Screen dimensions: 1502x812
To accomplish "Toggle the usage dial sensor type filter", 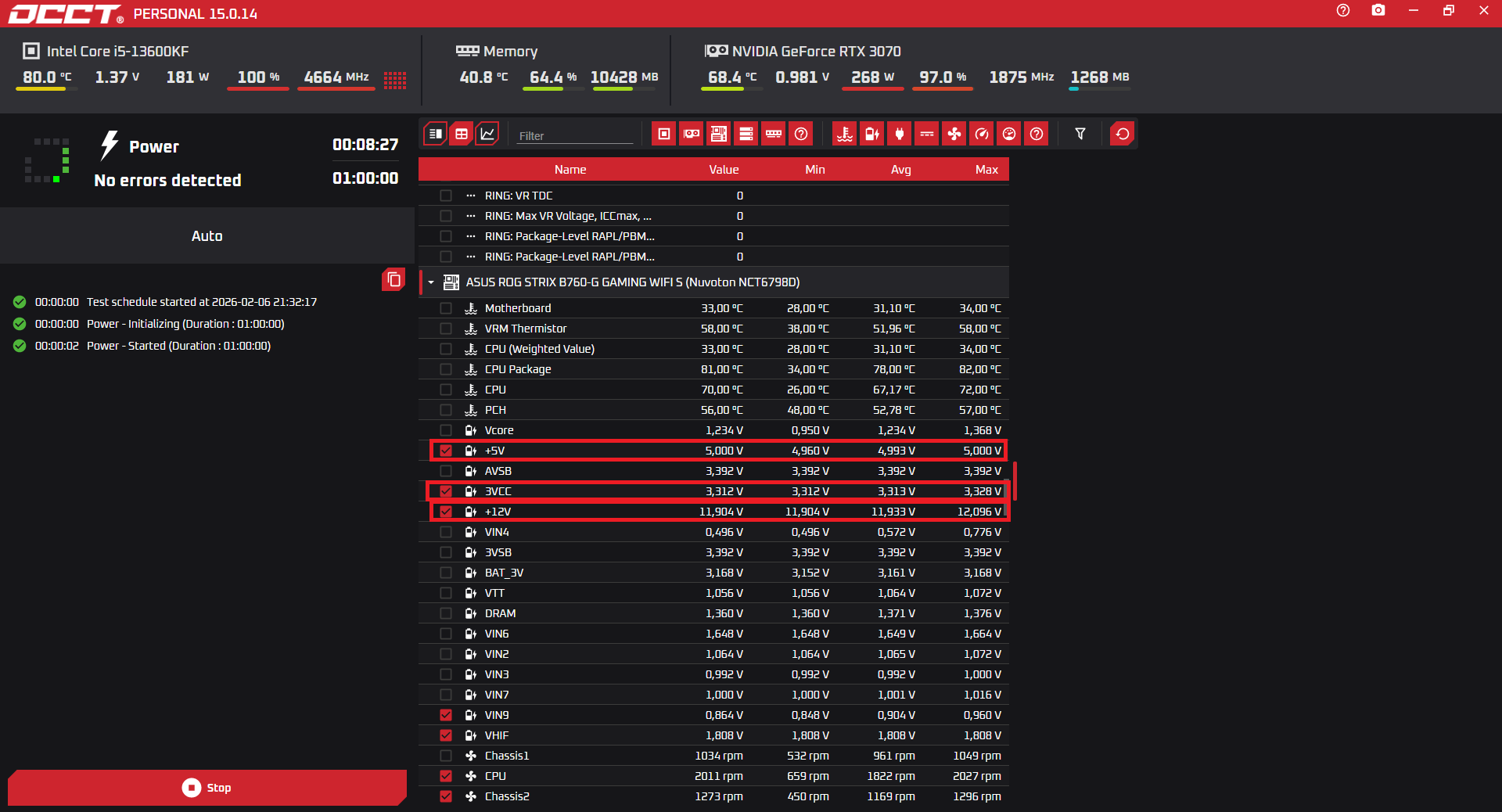I will coord(1009,134).
